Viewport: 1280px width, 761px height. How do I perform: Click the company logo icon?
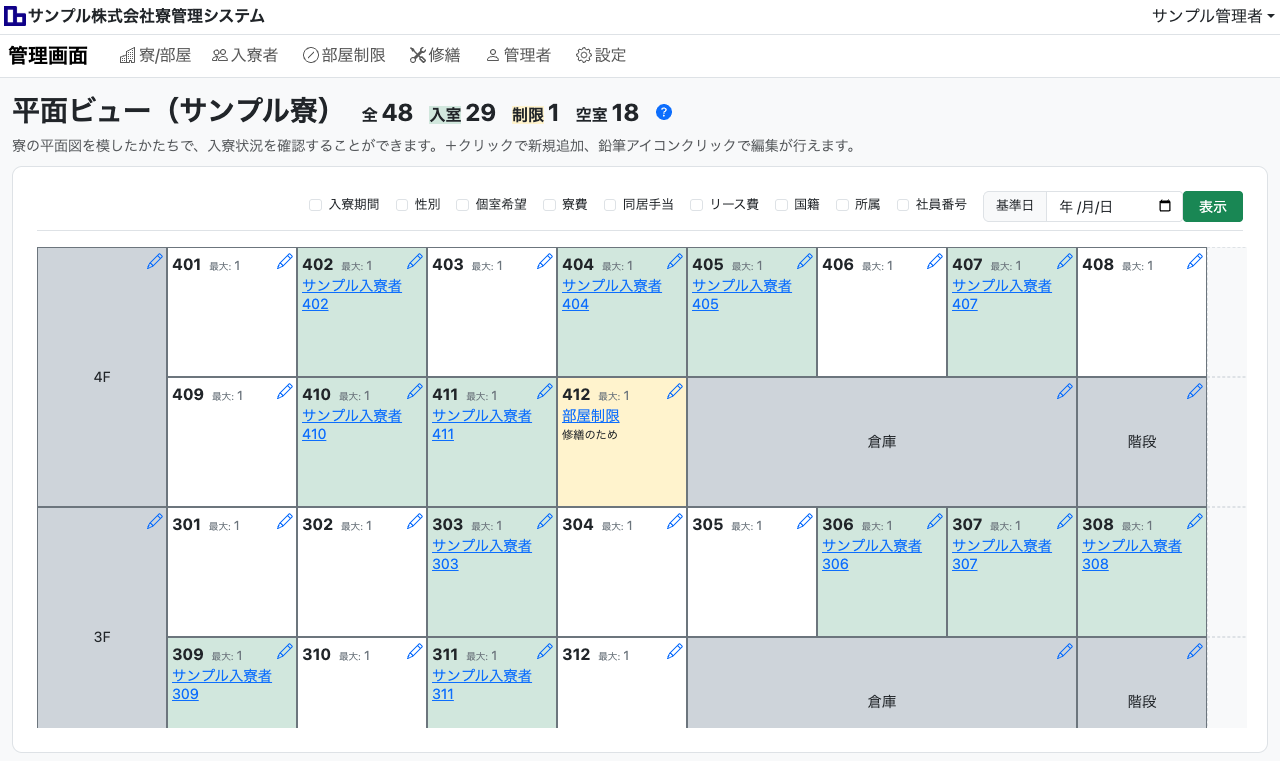[15, 16]
